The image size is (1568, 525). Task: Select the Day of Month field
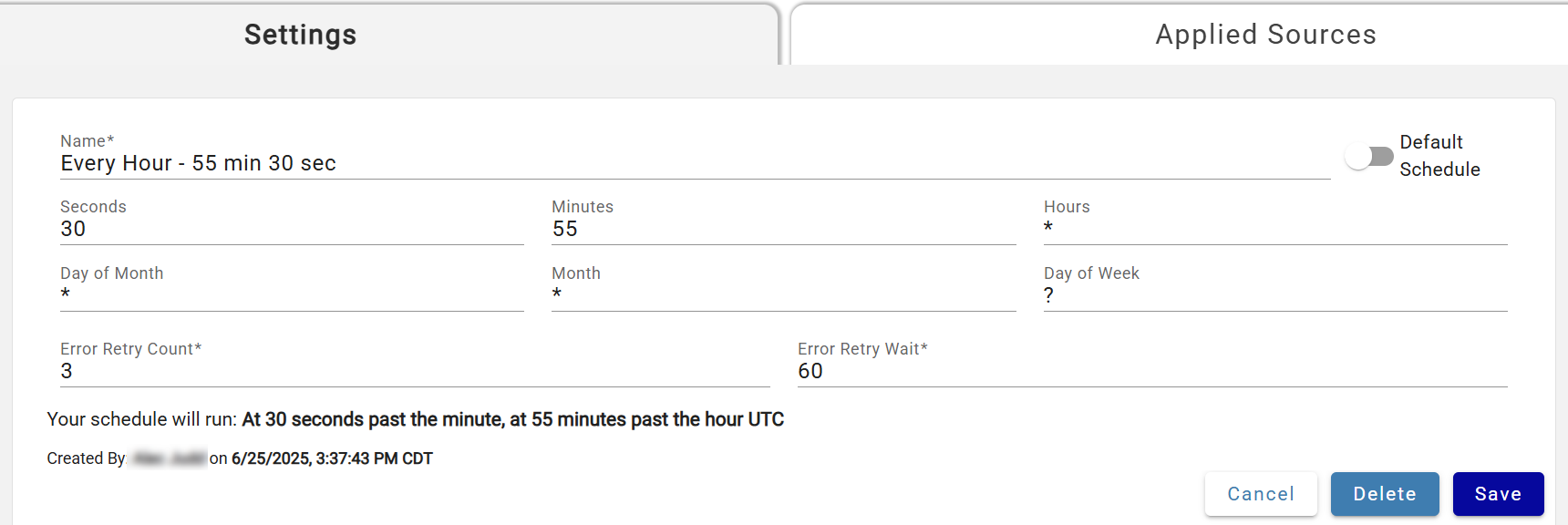pos(273,294)
